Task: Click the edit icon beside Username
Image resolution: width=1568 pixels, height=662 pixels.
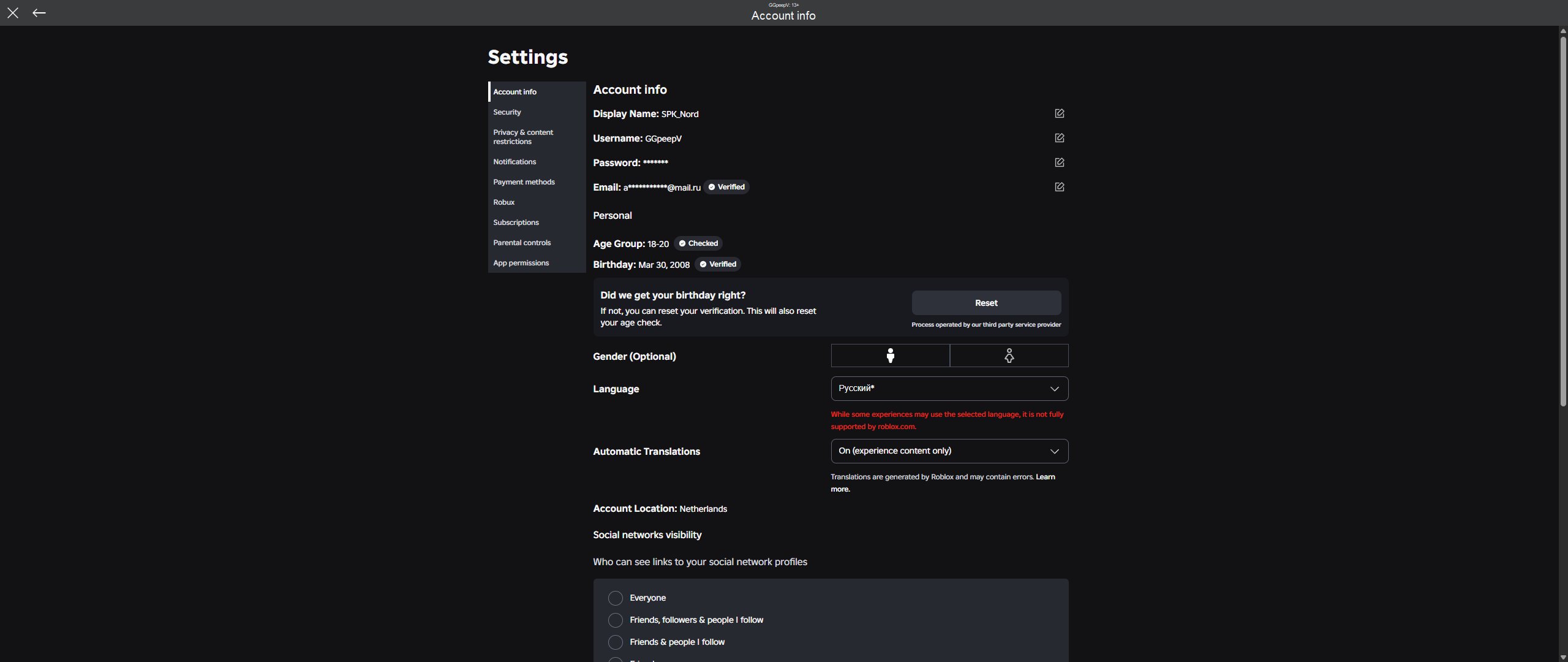Action: click(x=1059, y=138)
